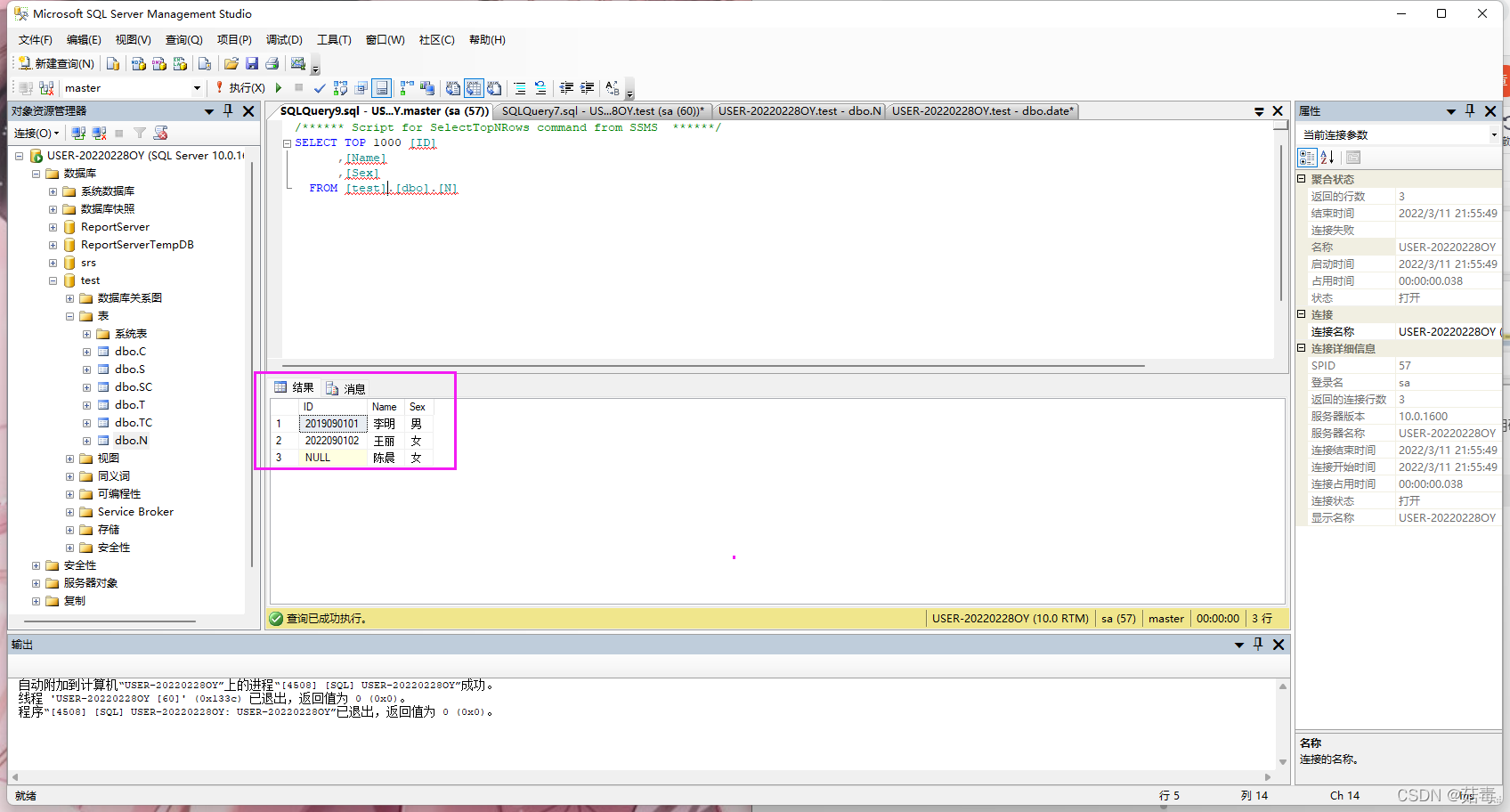Click the Open File folder icon

[x=231, y=63]
